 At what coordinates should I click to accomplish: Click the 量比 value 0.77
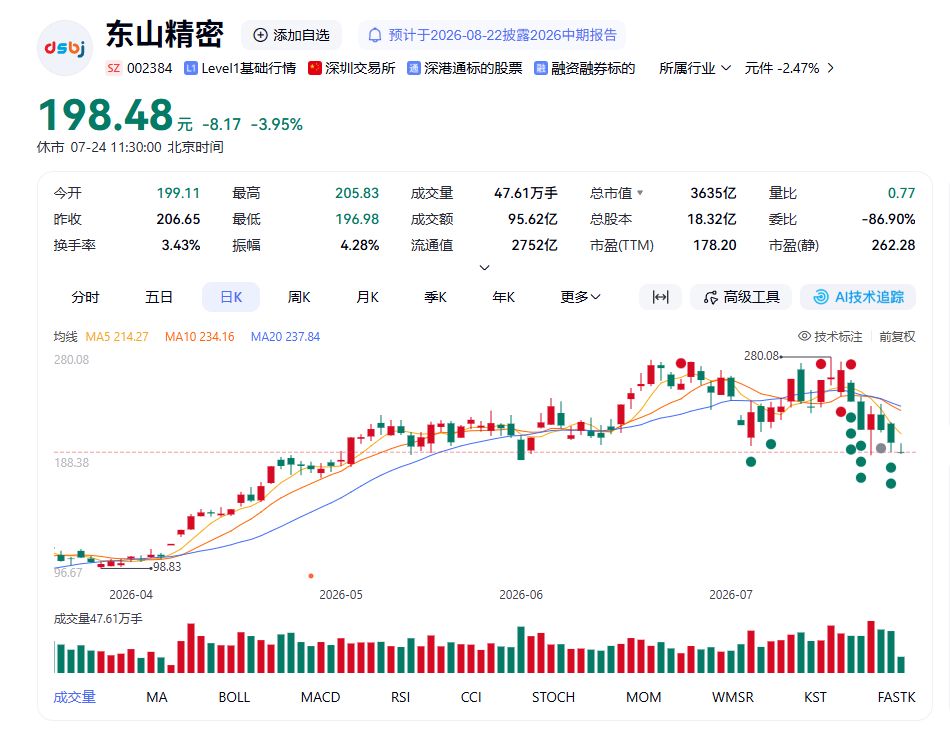coord(902,193)
